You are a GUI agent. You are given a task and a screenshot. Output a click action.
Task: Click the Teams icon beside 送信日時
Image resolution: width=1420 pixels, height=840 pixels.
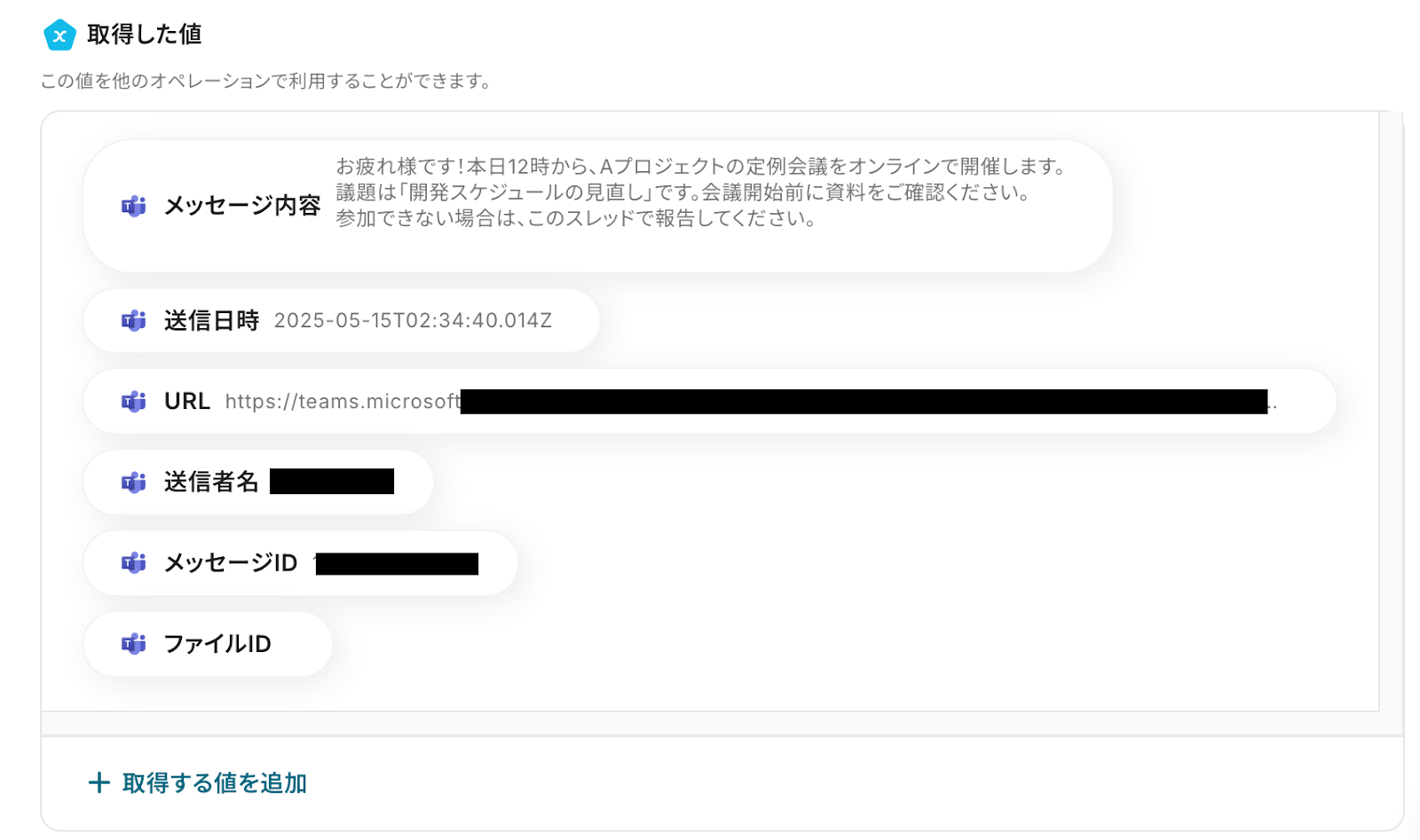[x=134, y=321]
